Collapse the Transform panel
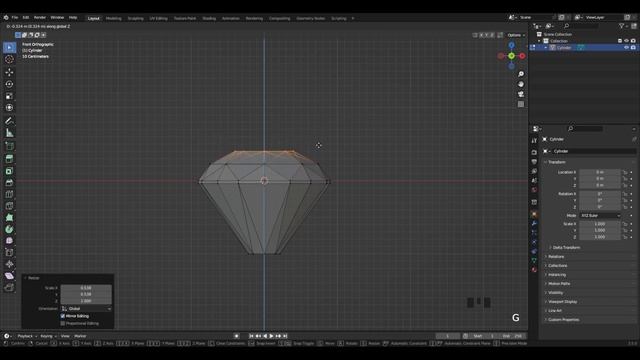The height and width of the screenshot is (360, 640). (556, 162)
